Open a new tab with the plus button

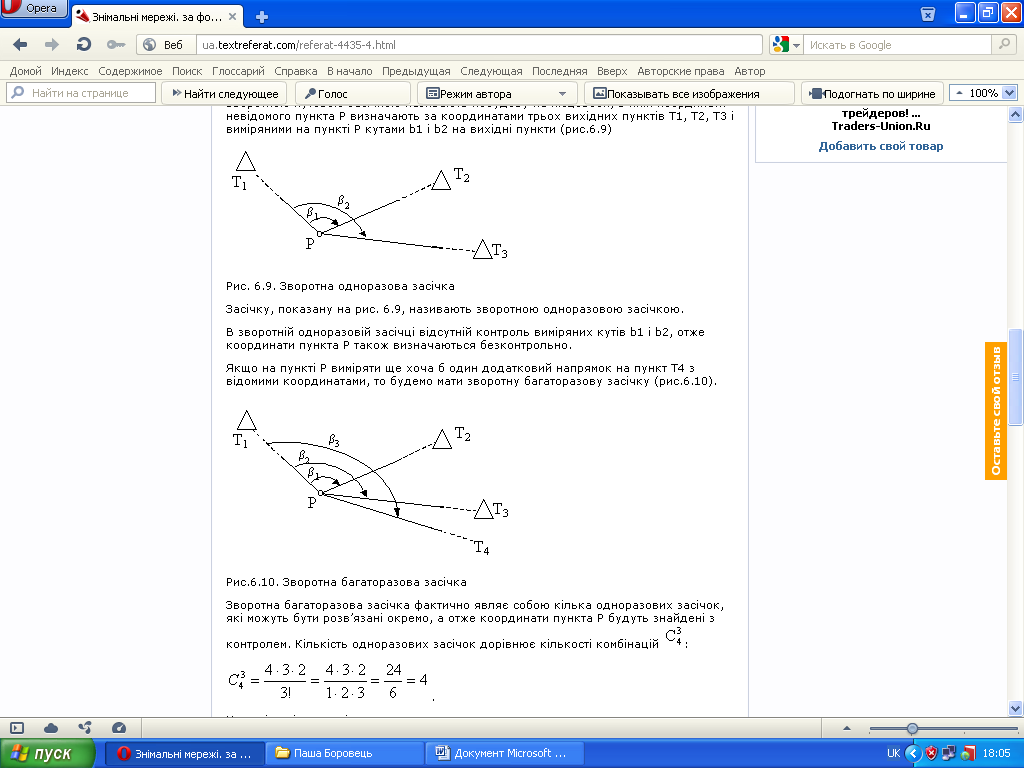tap(262, 17)
